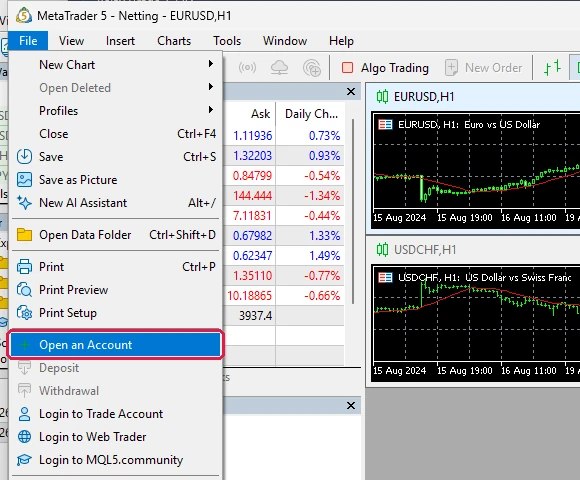Image resolution: width=580 pixels, height=480 pixels.
Task: Expand the Open Deleted submenu arrow
Action: pos(210,87)
